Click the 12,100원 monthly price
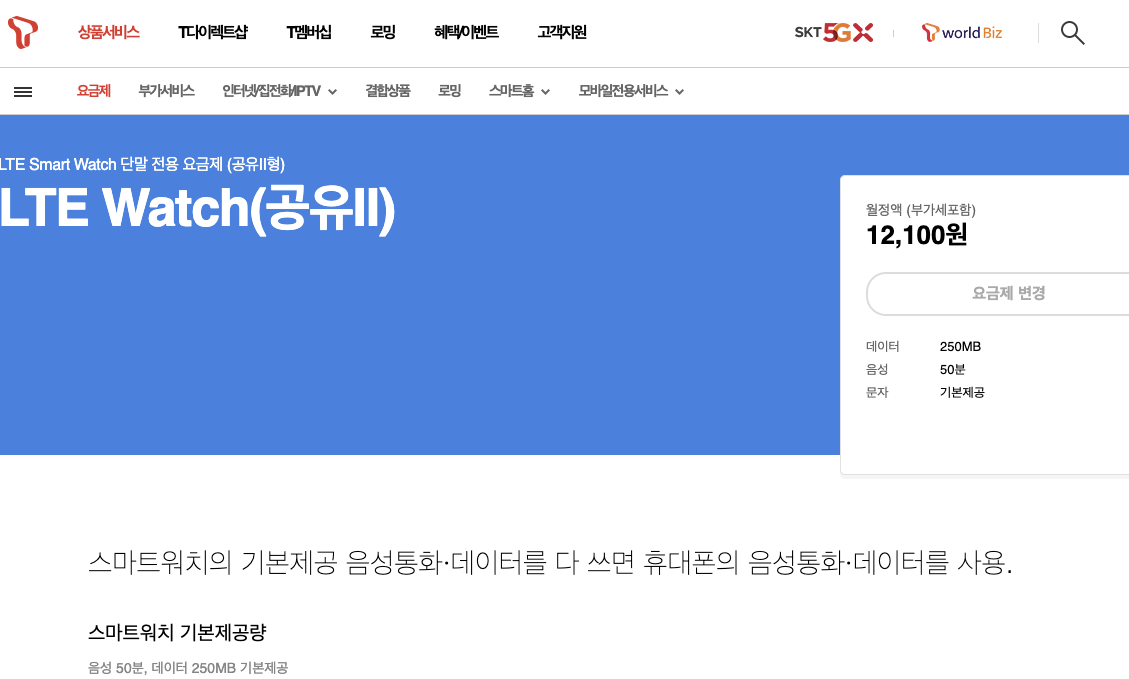The height and width of the screenshot is (679, 1129). click(x=917, y=235)
